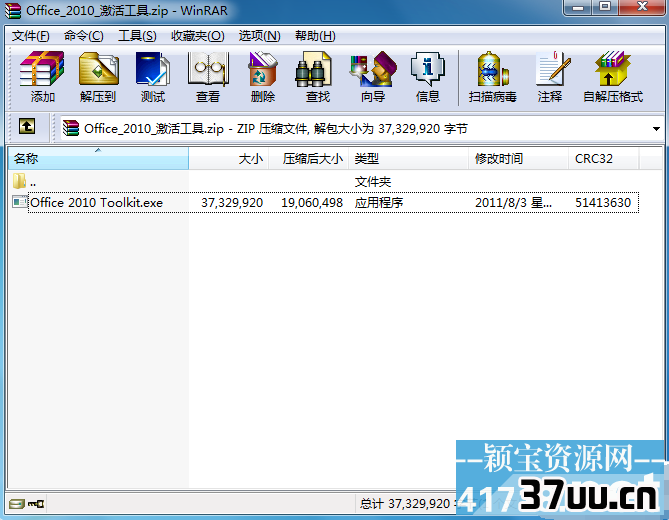Go up one folder level button
Viewport: 669px width, 520px height.
(27, 126)
